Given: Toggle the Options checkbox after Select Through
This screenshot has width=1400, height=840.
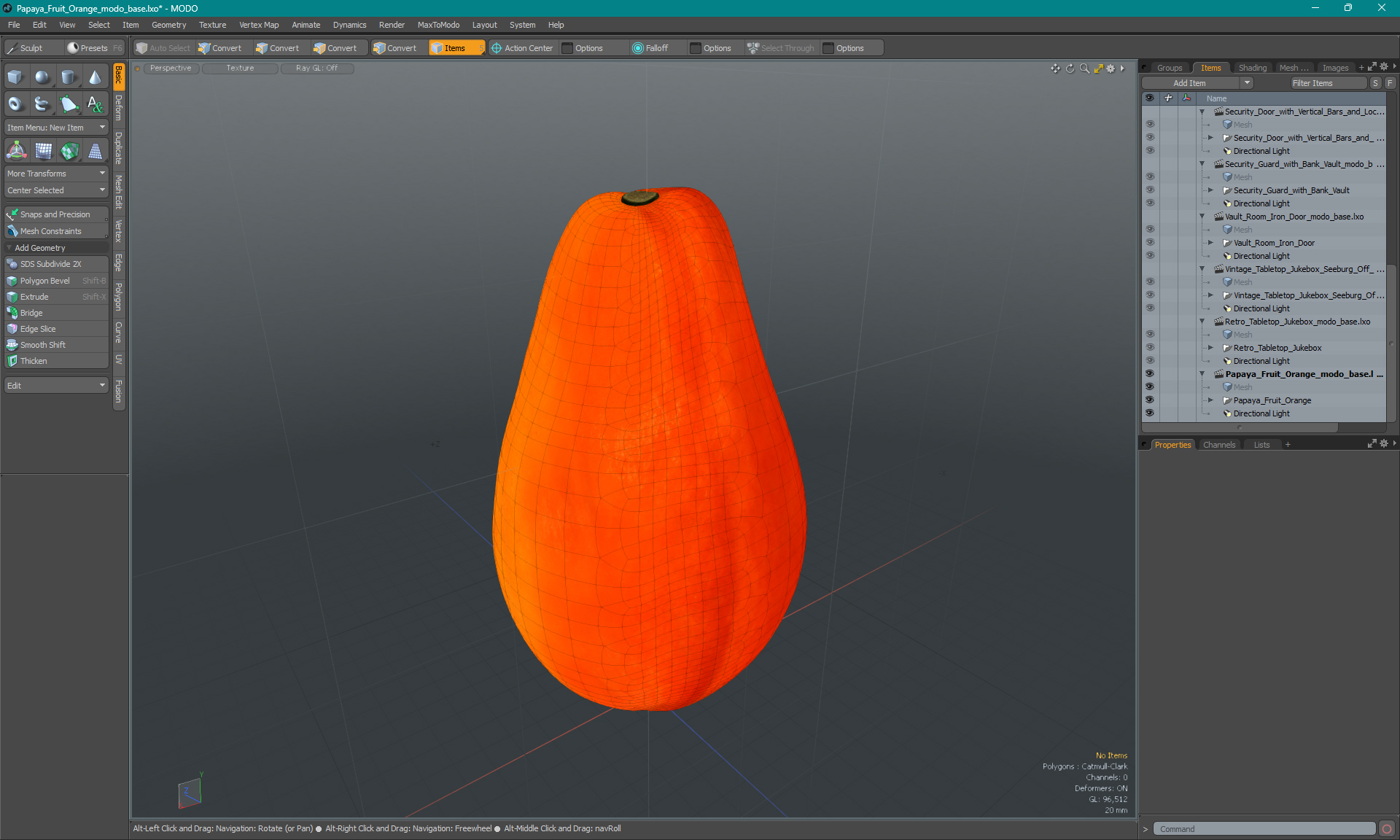Looking at the screenshot, I should (x=828, y=48).
